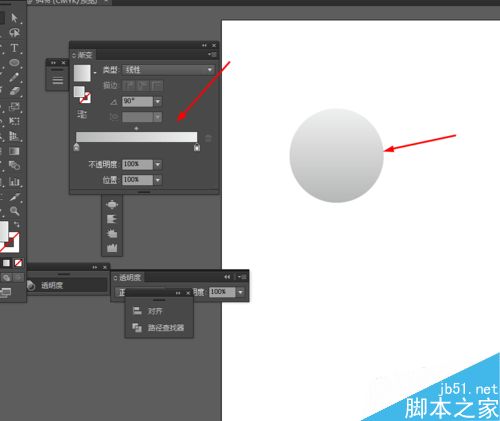Open the gradient angle dropdown arrow

point(158,101)
